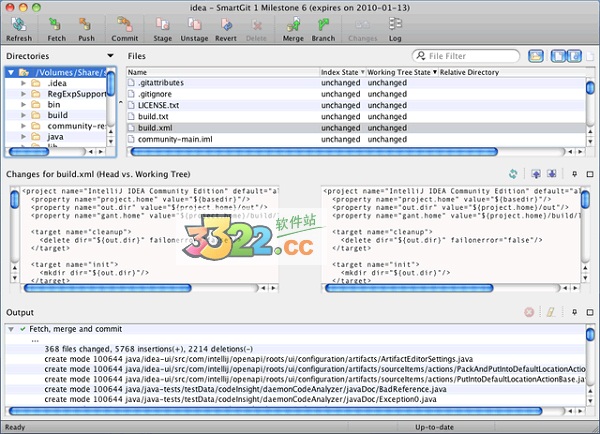Screen dimensions: 600x434
Task: Expand the build folder
Action: 23,115
